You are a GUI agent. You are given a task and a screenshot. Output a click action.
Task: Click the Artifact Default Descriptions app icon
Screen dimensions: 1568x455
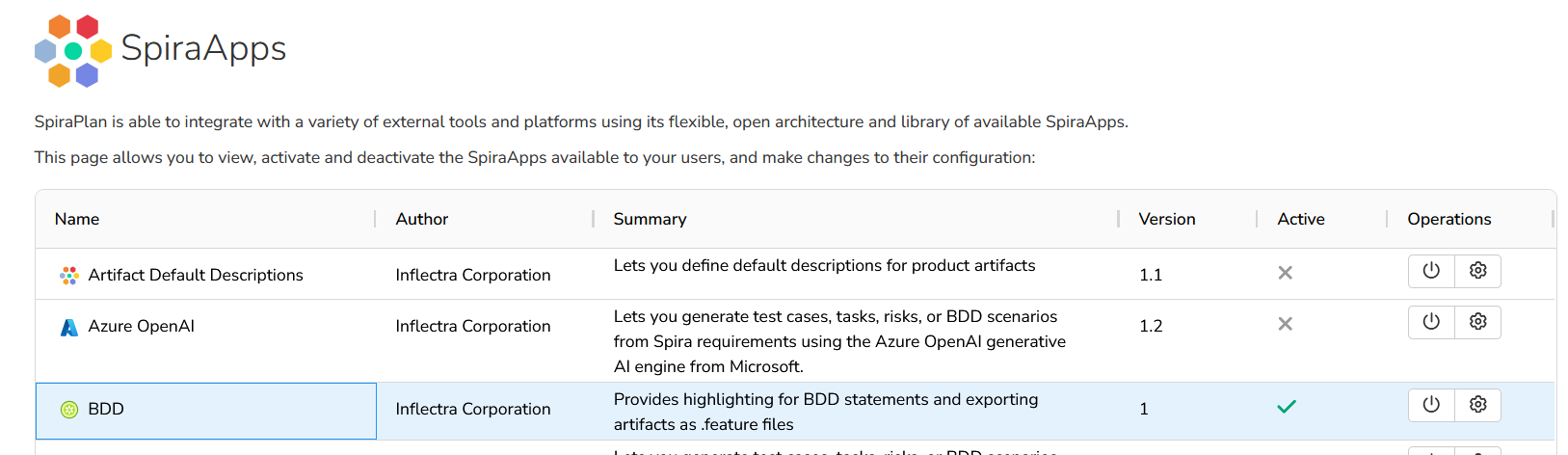pyautogui.click(x=69, y=276)
